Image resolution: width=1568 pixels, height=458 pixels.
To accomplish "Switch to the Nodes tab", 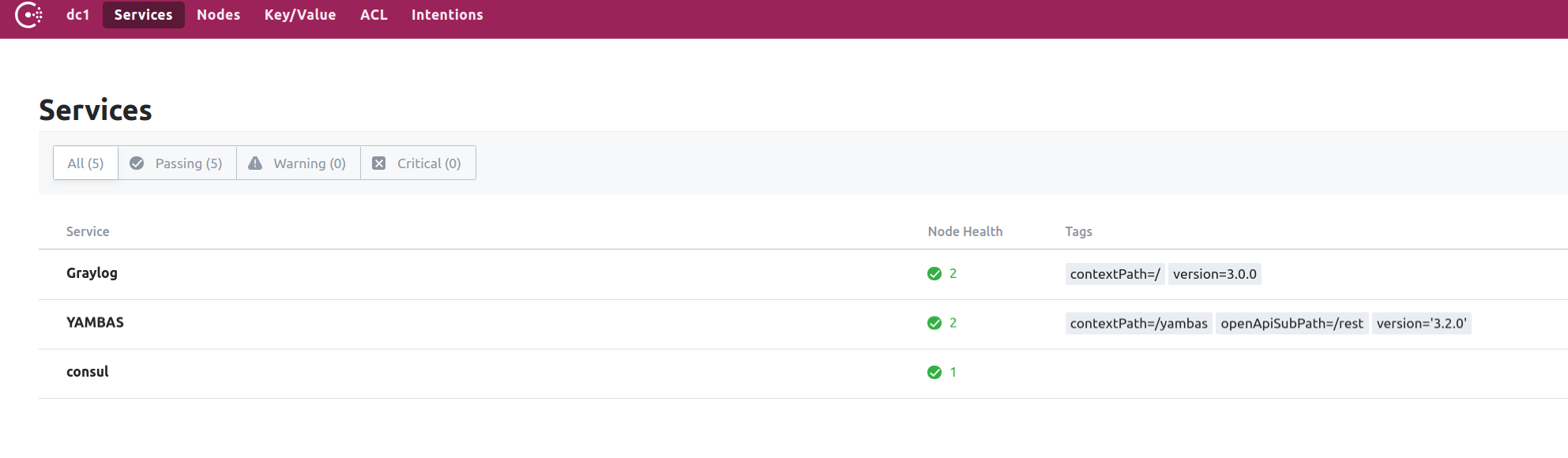I will (x=218, y=15).
